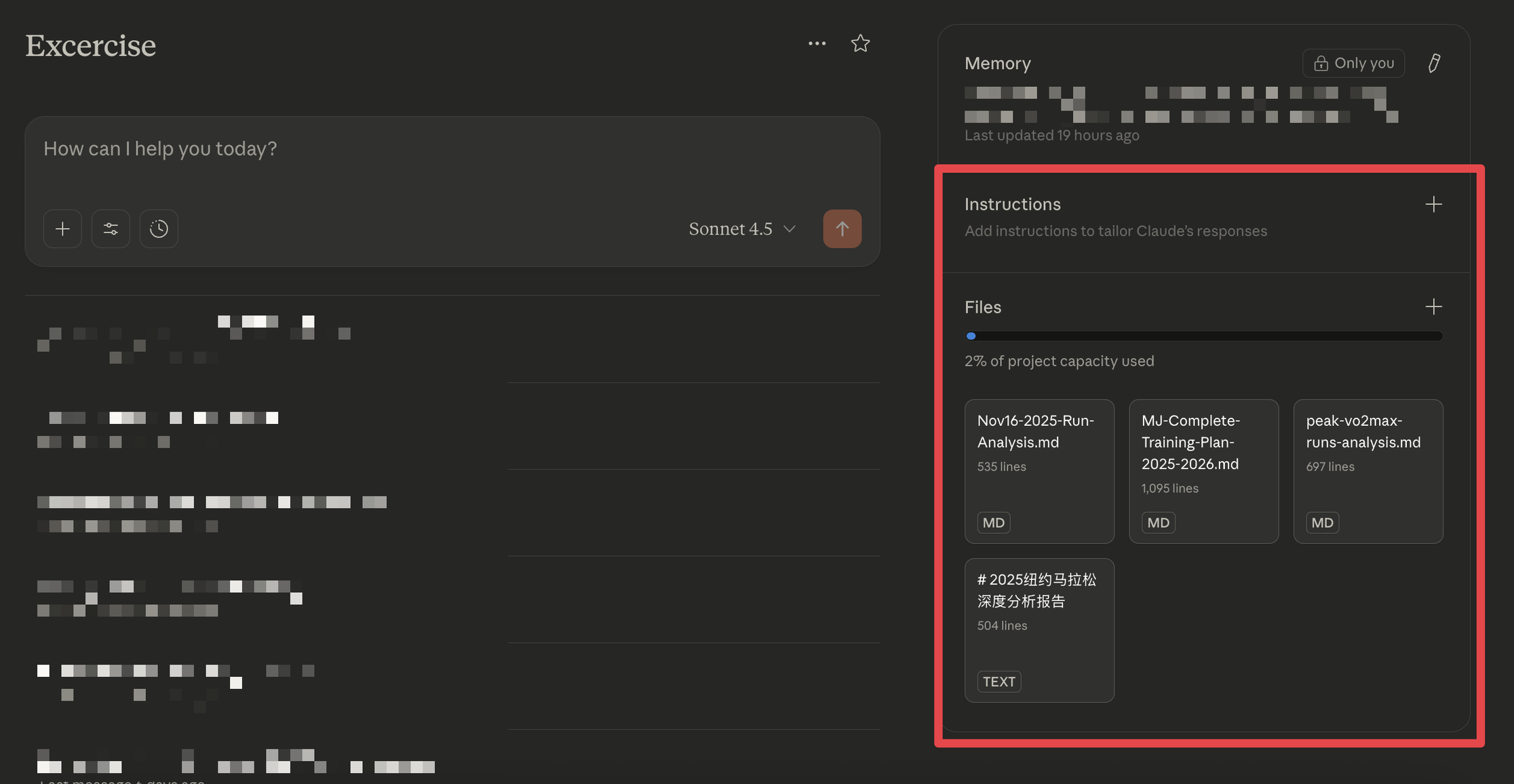Screen dimensions: 1514x784
Task: Add instructions using the plus icon
Action: point(1433,204)
